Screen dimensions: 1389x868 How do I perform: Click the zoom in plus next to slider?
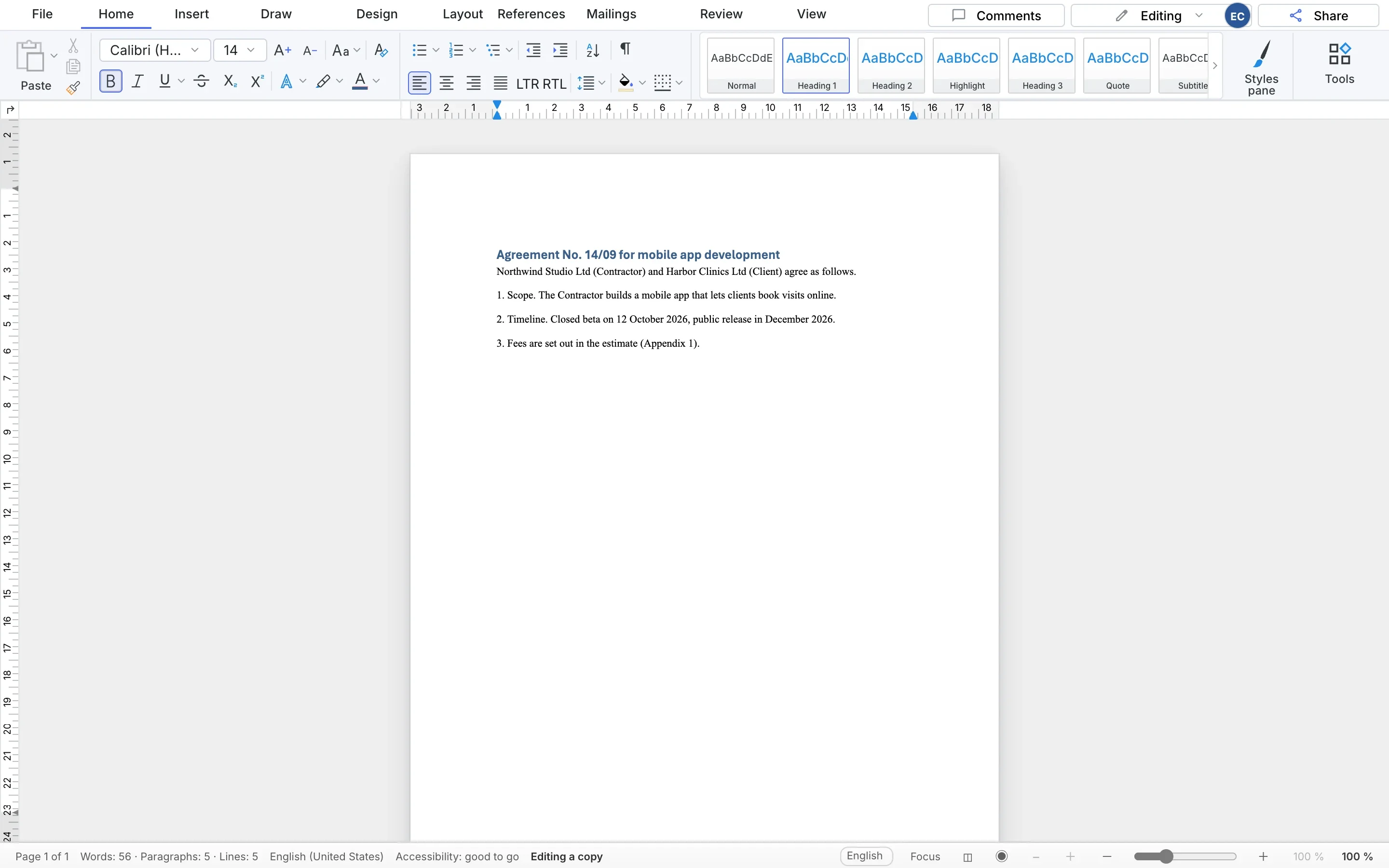point(1263,856)
